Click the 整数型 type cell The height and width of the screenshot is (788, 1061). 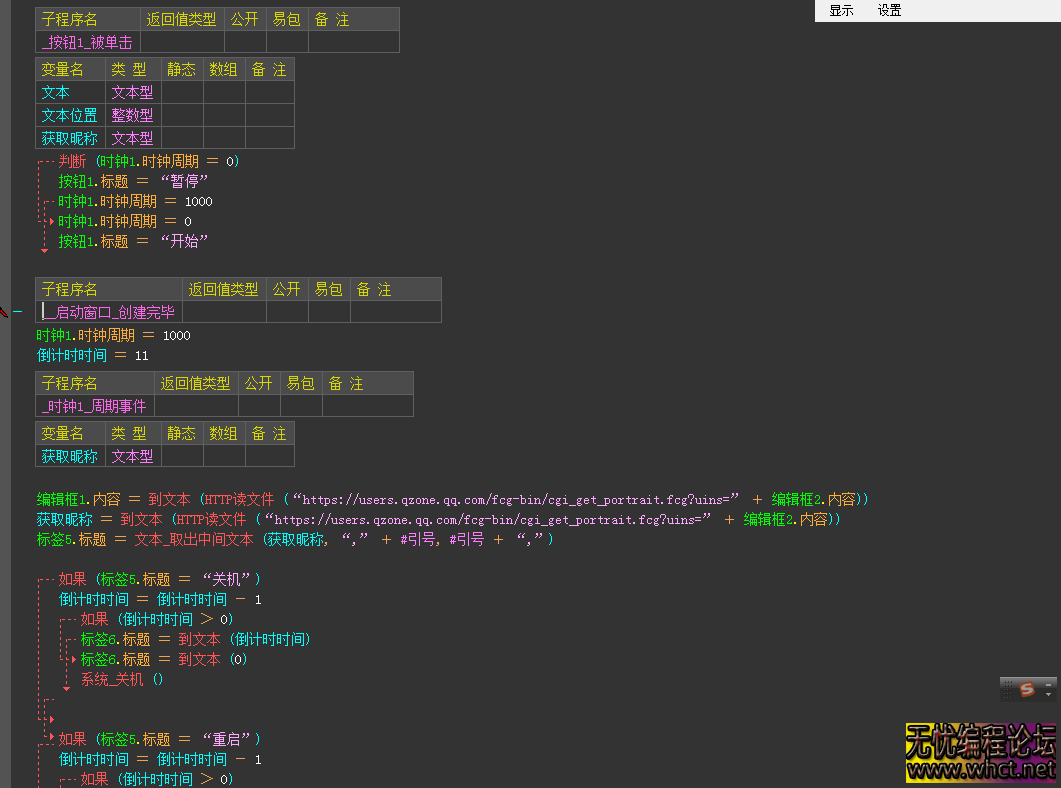click(x=132, y=115)
